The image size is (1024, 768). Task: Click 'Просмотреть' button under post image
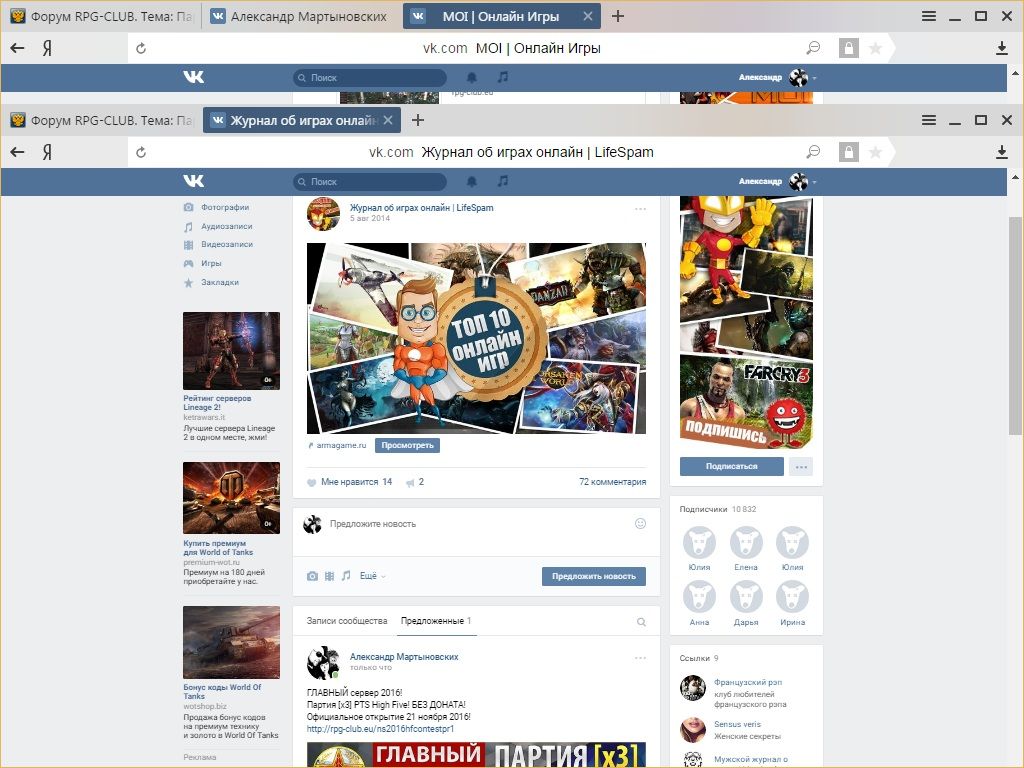coord(408,445)
